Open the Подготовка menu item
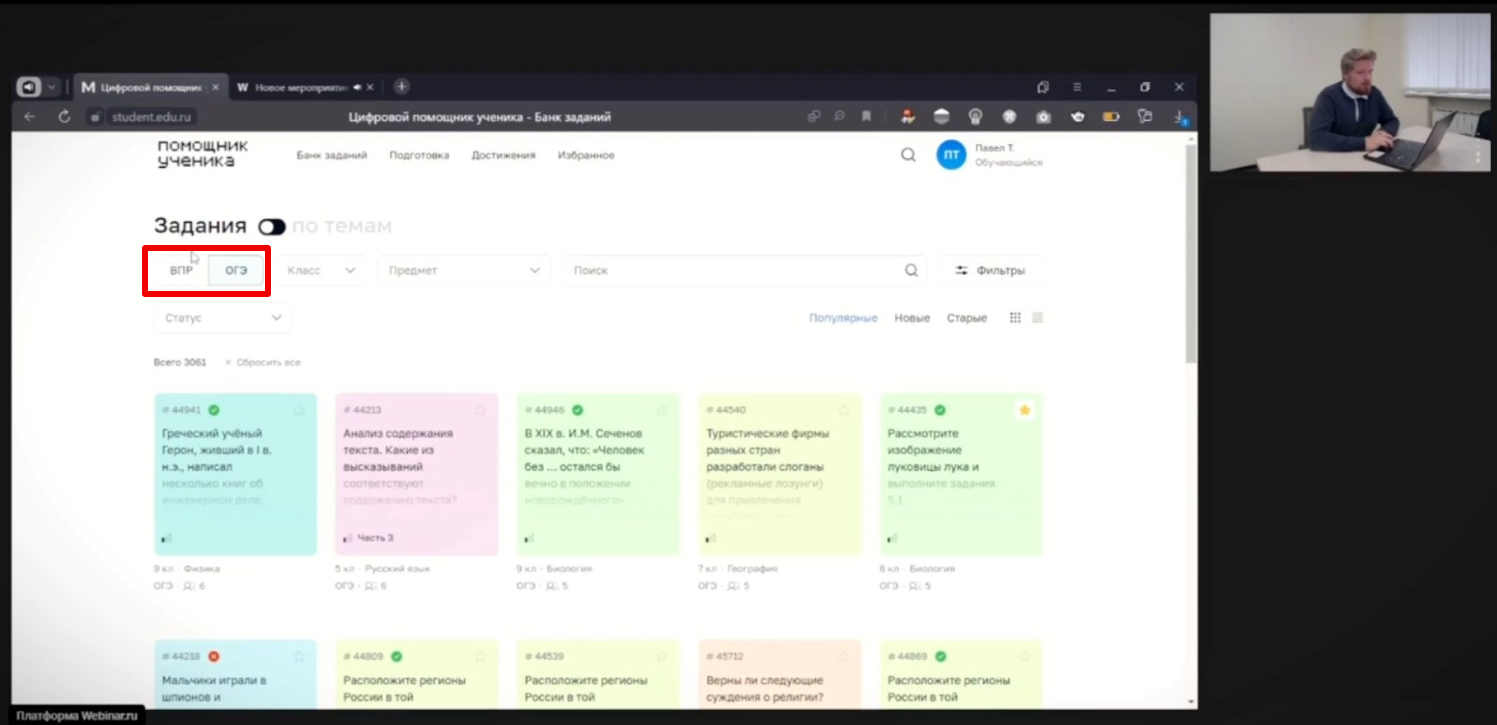 coord(419,155)
